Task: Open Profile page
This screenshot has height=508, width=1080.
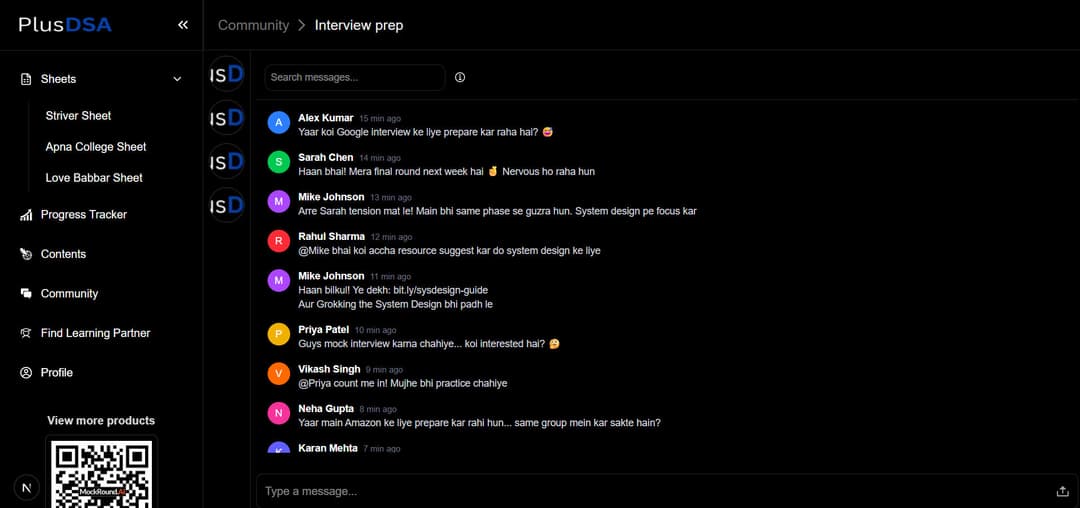Action: (x=56, y=372)
